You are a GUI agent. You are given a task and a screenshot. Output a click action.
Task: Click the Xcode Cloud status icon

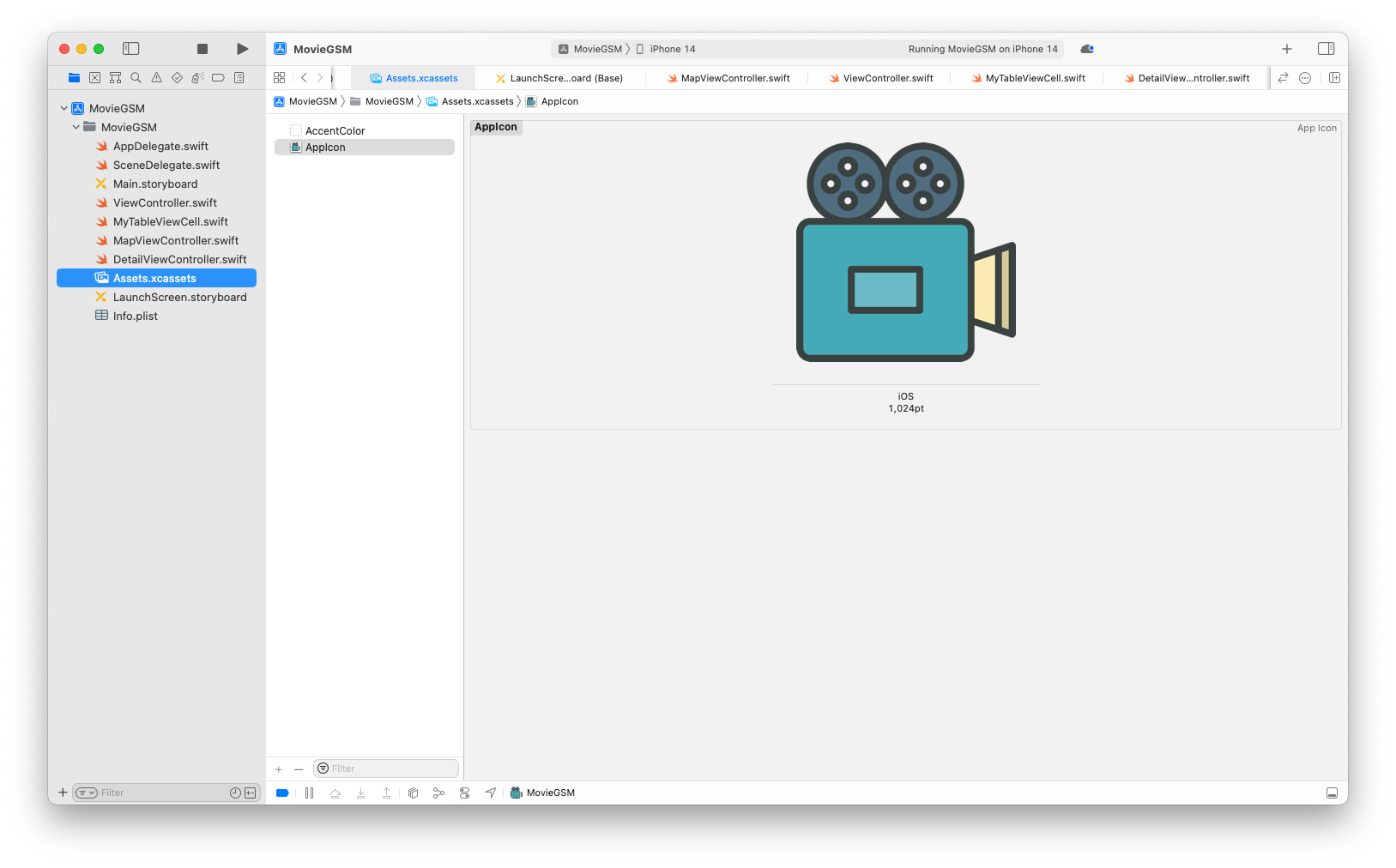1087,49
